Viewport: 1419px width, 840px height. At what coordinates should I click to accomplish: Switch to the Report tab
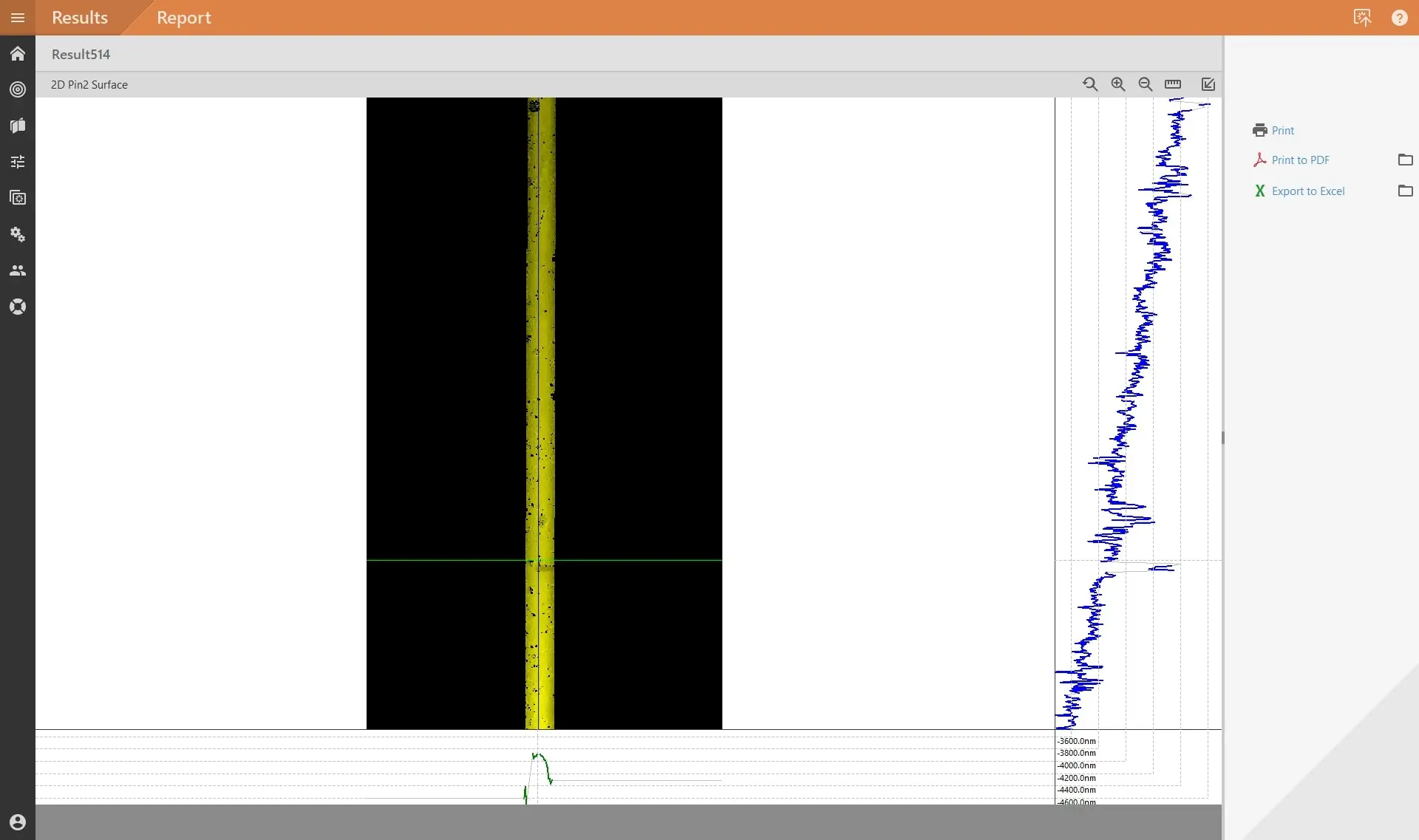click(x=183, y=18)
